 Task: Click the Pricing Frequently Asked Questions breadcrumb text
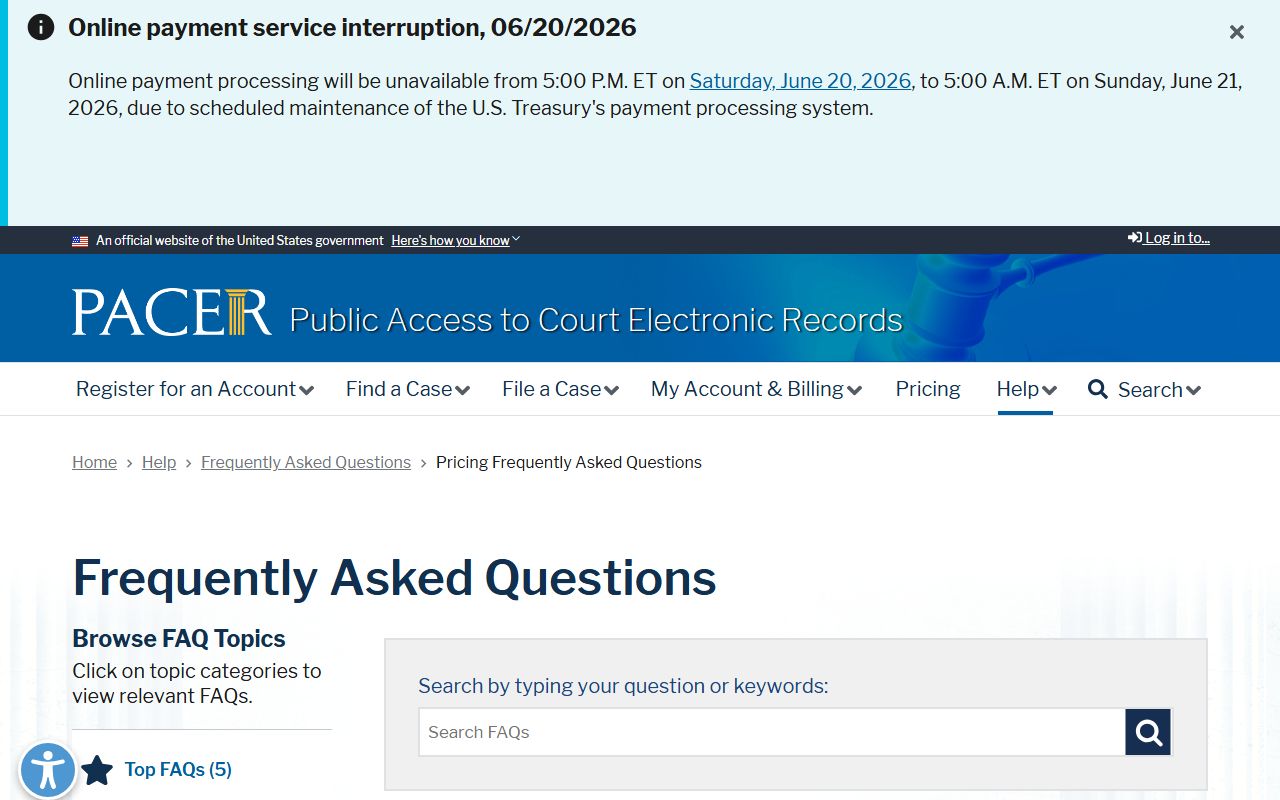[x=569, y=462]
